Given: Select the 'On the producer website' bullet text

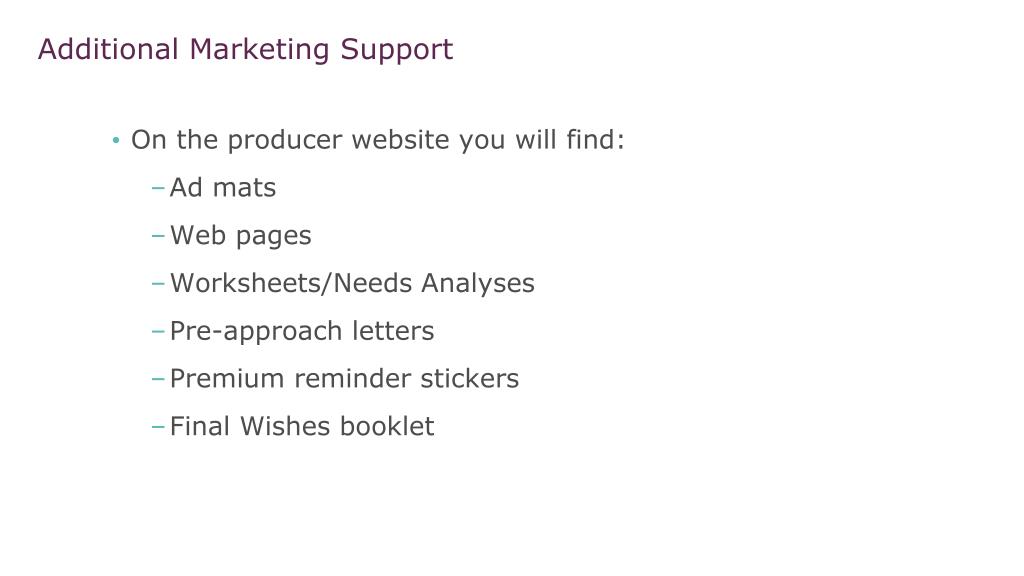Looking at the screenshot, I should (377, 140).
